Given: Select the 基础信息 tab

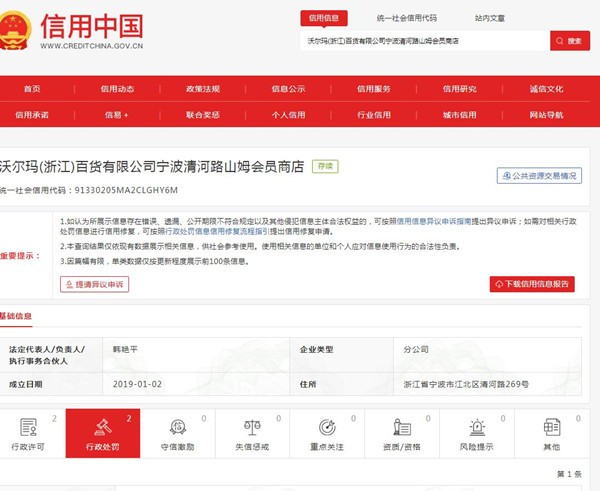Looking at the screenshot, I should click(16, 316).
